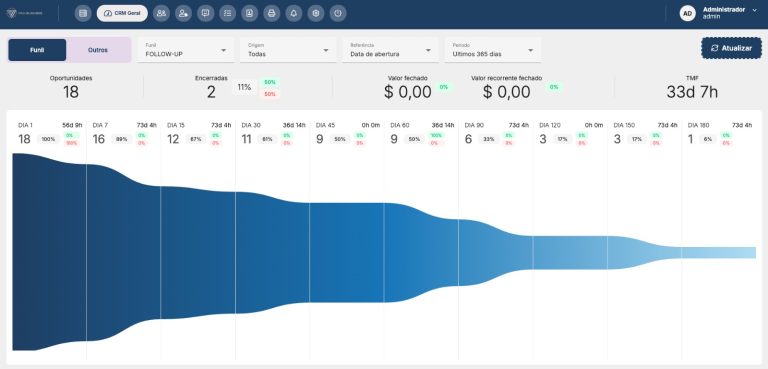The height and width of the screenshot is (369, 768).
Task: Click the DIA 180 stage header
Action: (x=699, y=125)
